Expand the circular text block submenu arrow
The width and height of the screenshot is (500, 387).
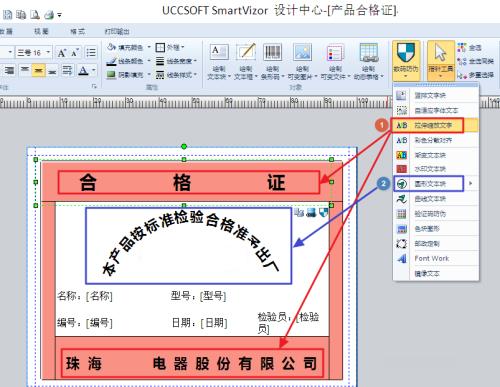coord(471,183)
